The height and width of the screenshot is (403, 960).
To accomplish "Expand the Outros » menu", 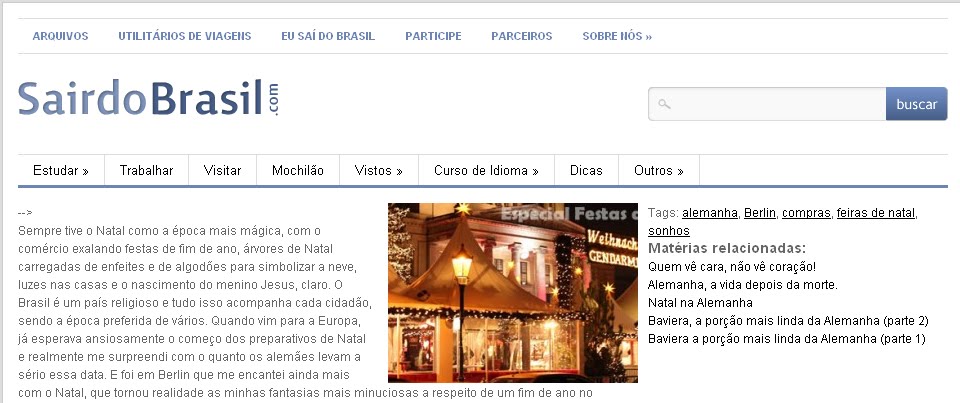I will [659, 170].
